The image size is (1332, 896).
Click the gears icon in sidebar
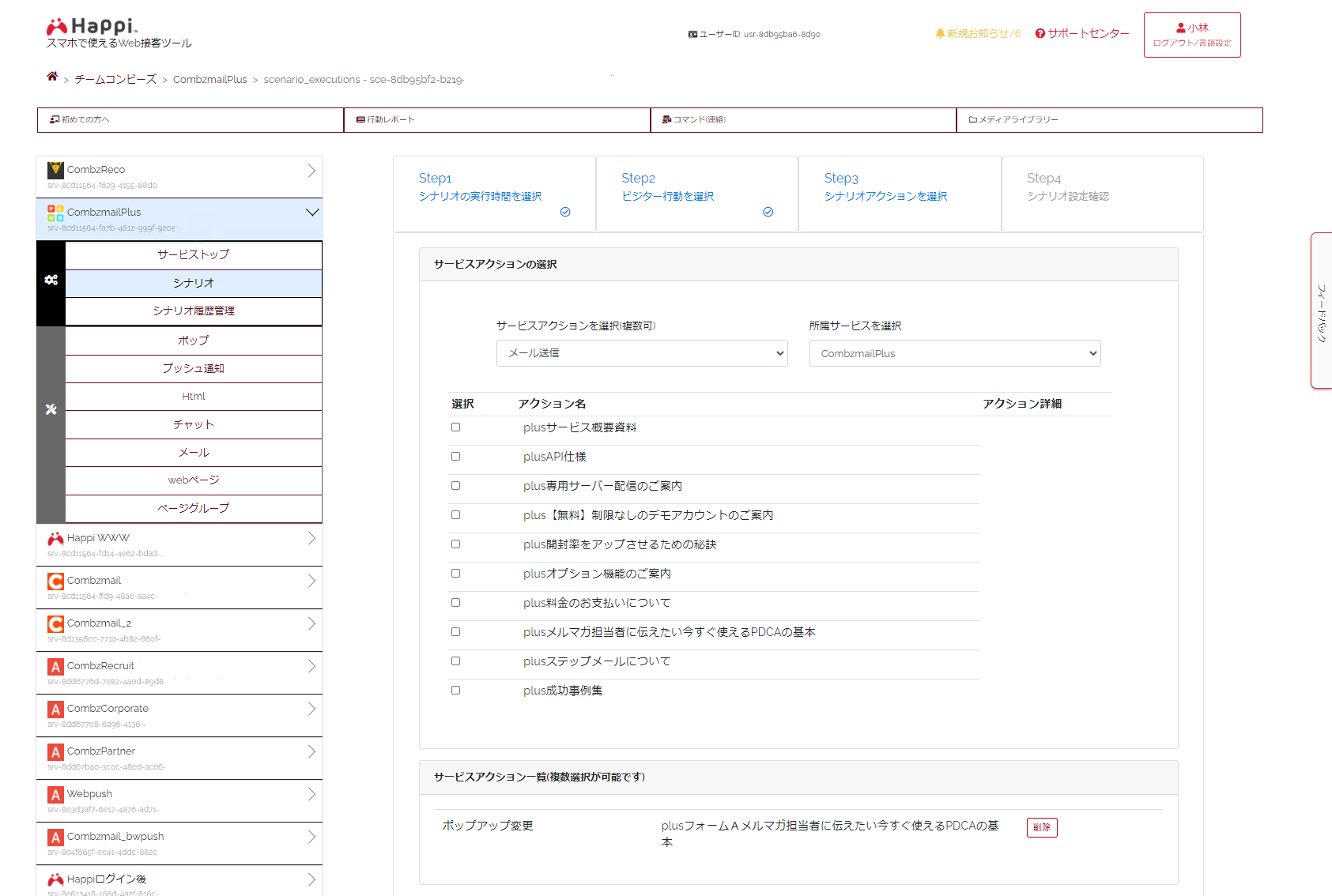pos(51,280)
